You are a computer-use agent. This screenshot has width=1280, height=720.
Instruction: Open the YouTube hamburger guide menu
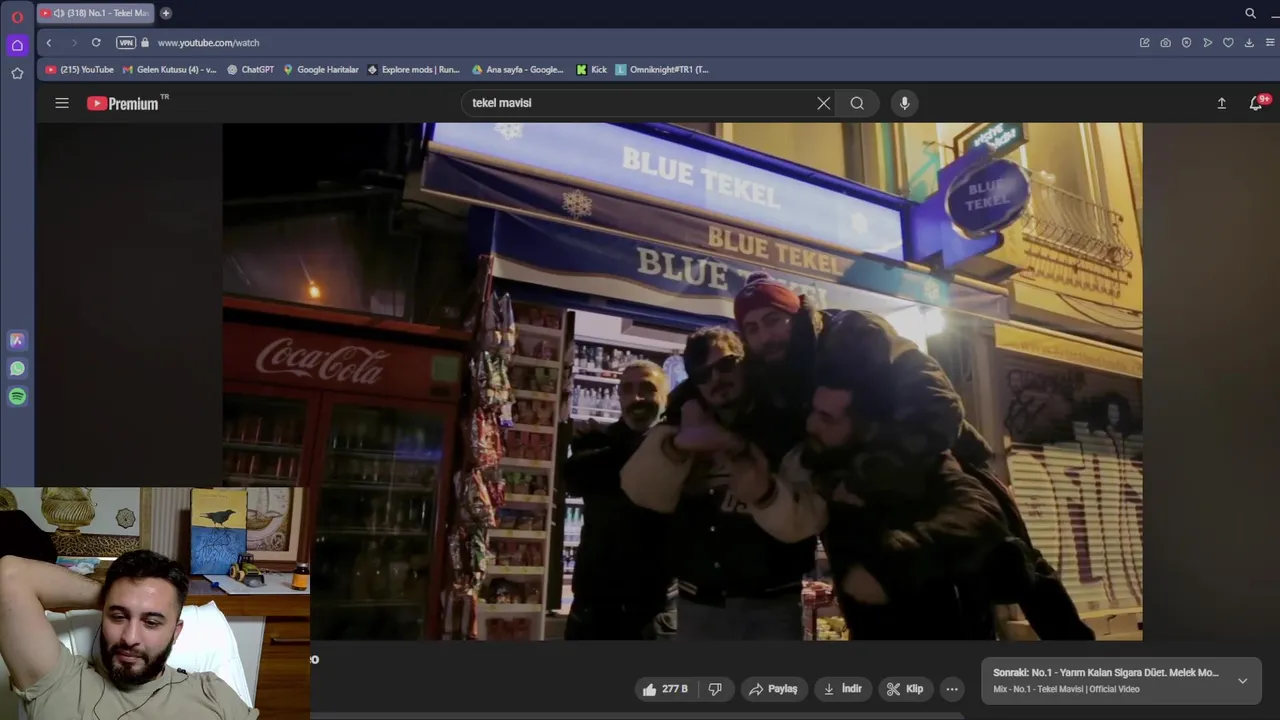62,103
